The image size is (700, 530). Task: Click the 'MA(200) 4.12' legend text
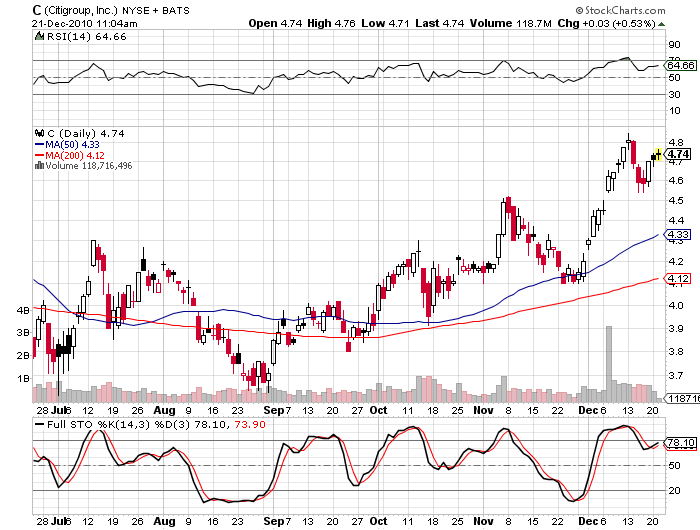pyautogui.click(x=75, y=155)
